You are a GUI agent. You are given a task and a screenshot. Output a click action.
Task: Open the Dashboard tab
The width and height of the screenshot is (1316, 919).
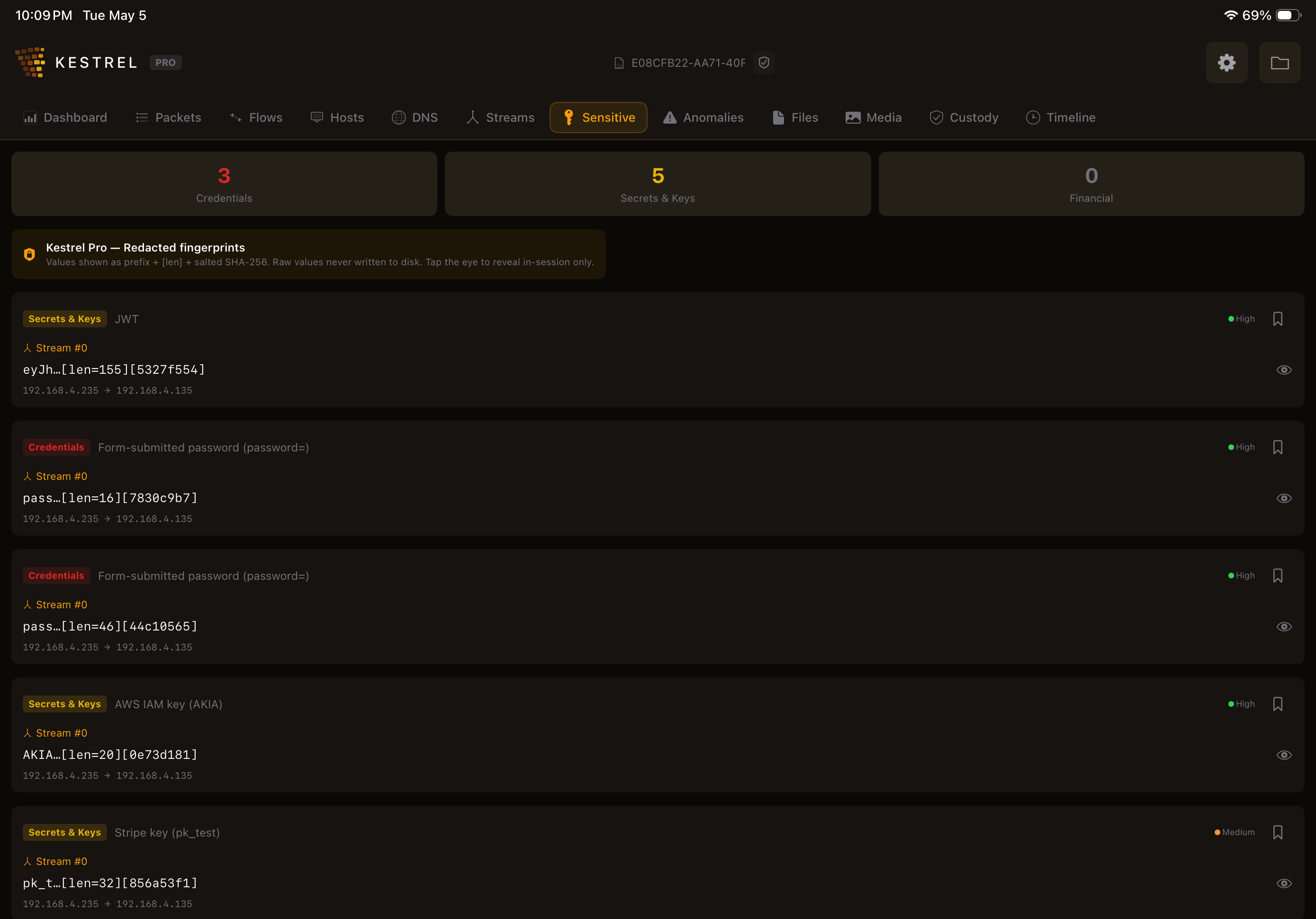click(65, 117)
